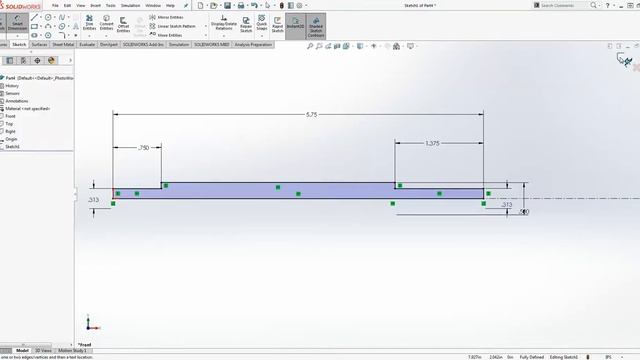Select the Smart Dimension tool

(17, 23)
